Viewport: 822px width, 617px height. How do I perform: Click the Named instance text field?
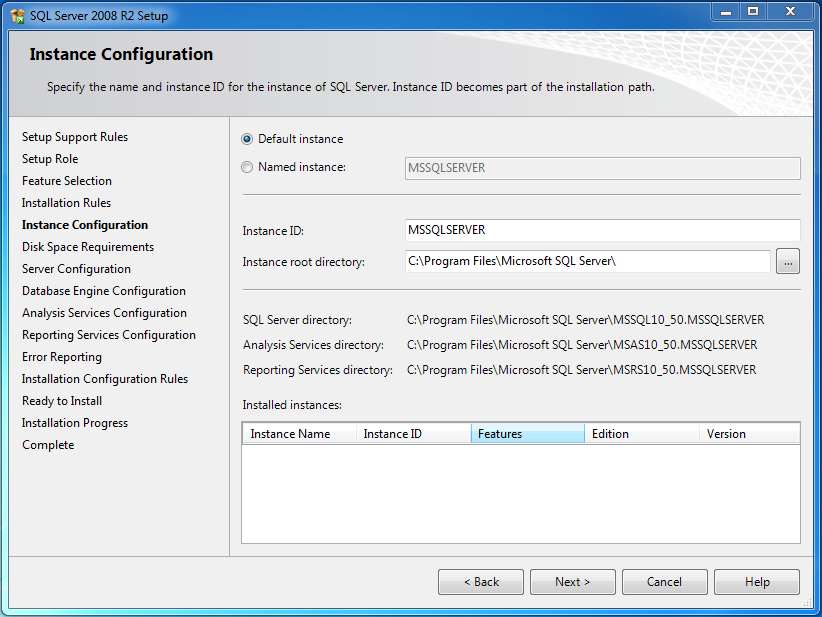pyautogui.click(x=602, y=168)
